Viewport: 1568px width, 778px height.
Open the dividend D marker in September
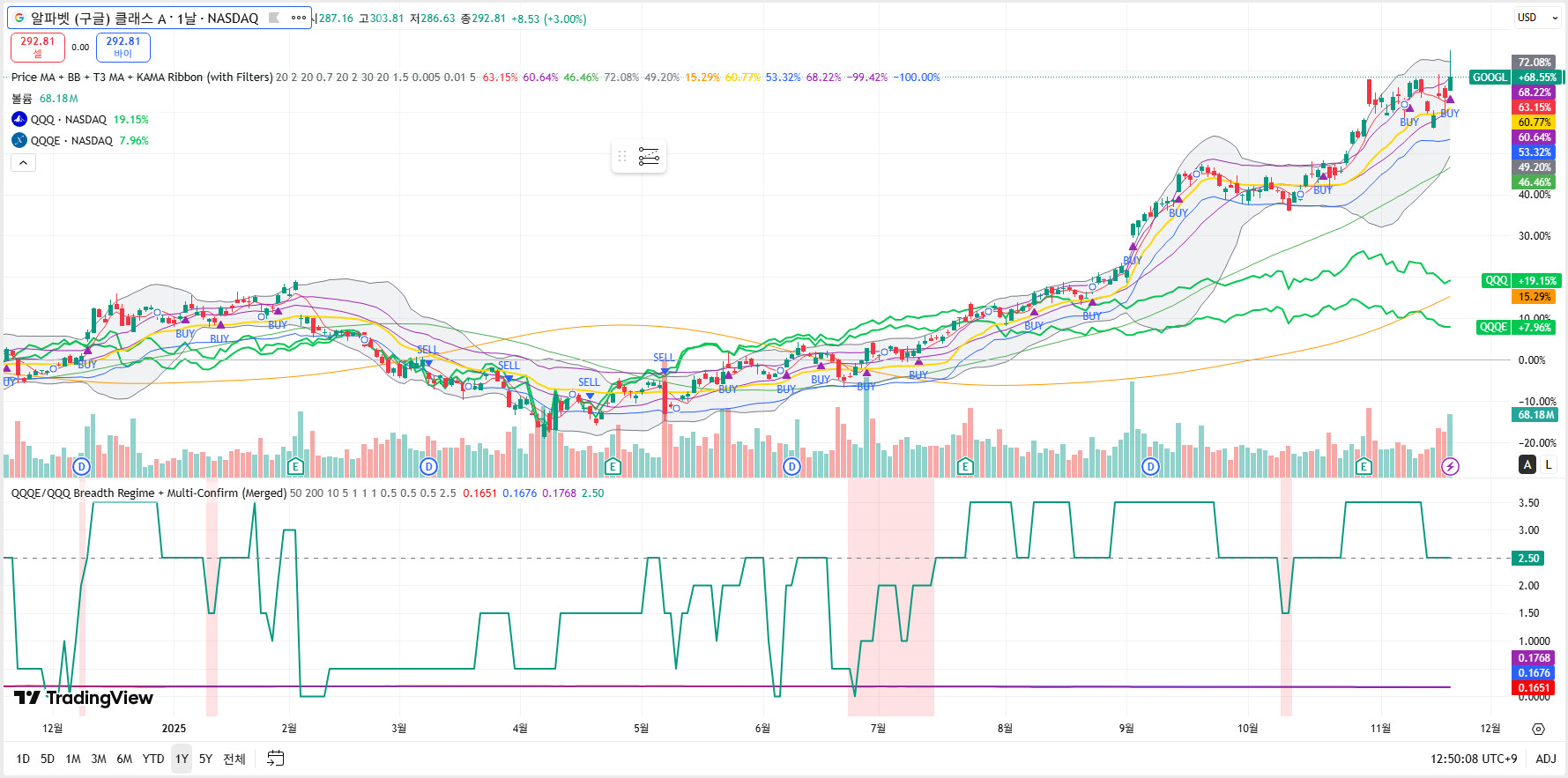pyautogui.click(x=1150, y=466)
